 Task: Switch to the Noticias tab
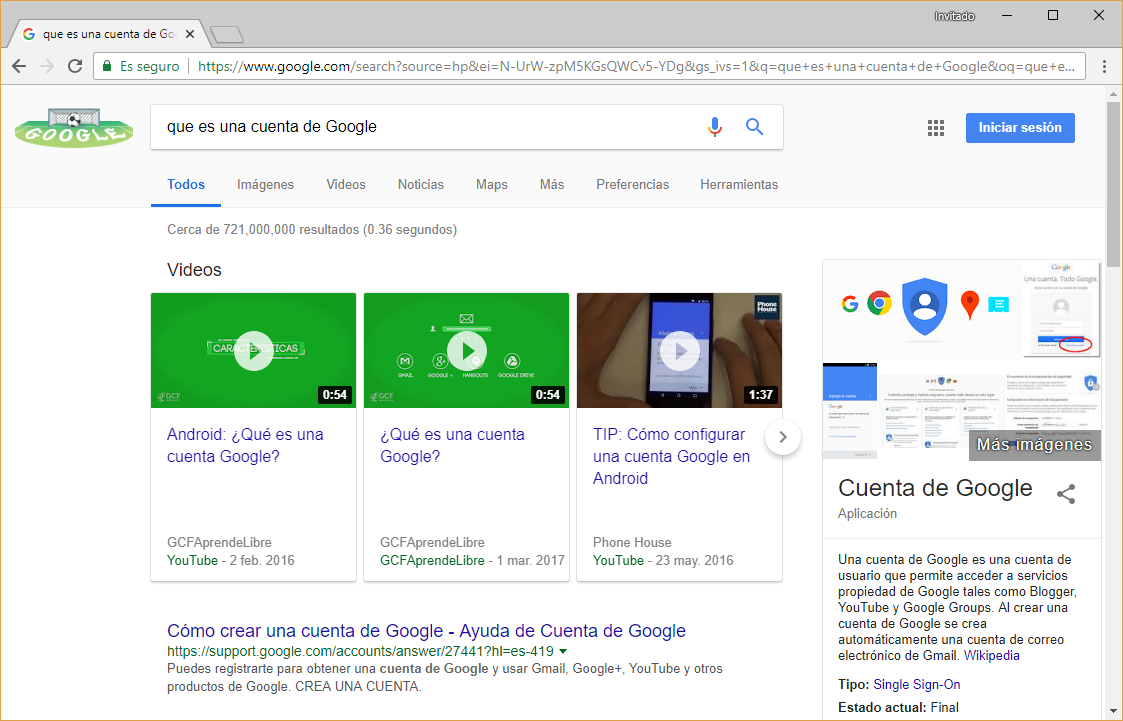click(x=420, y=185)
